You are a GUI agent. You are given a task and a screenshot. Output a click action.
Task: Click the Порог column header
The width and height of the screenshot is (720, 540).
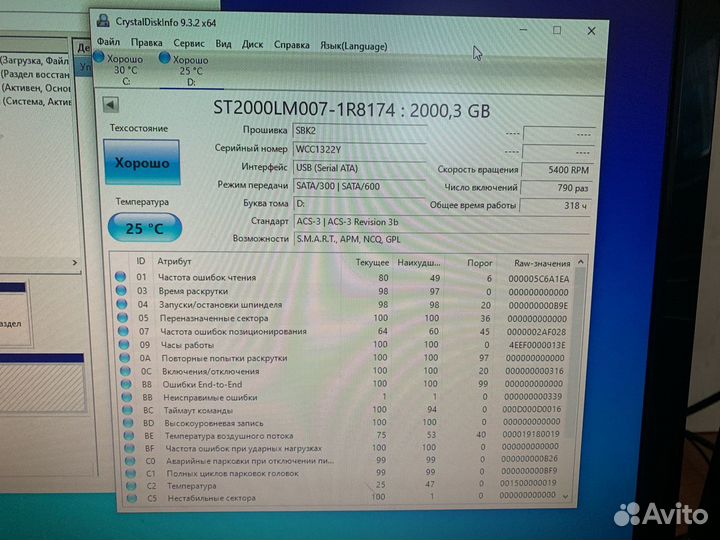click(x=479, y=263)
